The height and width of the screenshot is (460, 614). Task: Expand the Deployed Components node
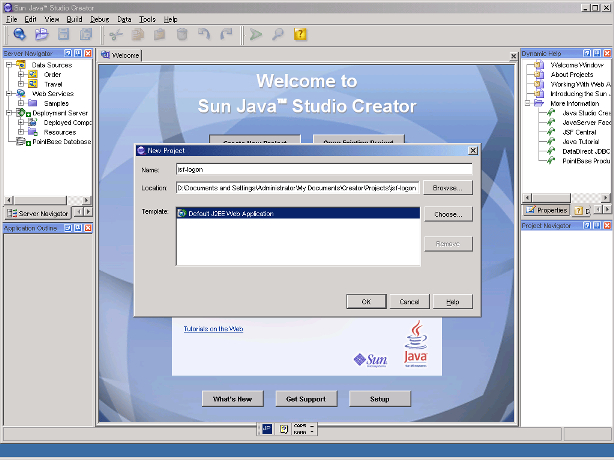click(21, 123)
